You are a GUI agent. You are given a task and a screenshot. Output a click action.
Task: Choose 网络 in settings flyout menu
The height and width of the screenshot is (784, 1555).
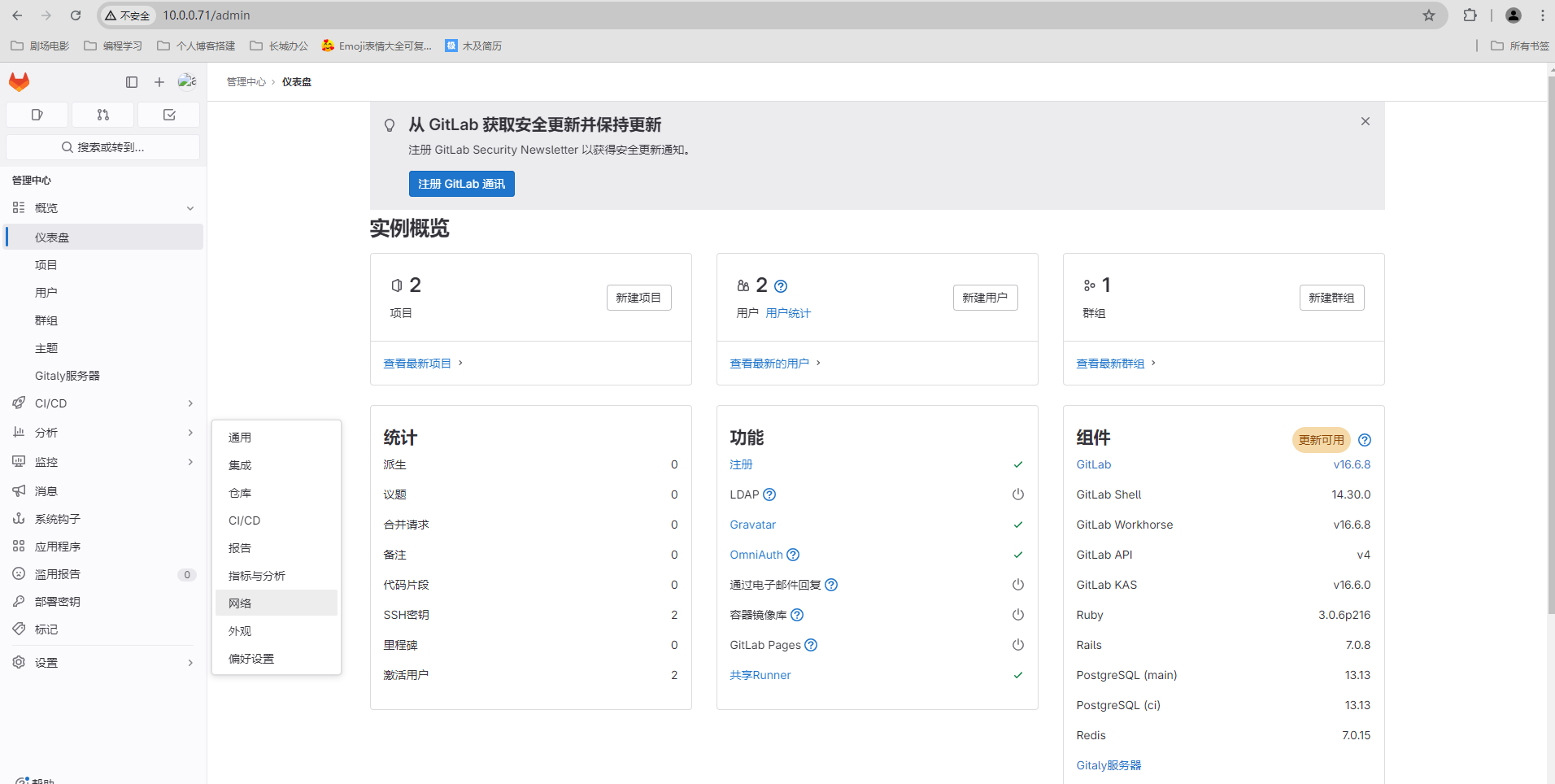[277, 603]
